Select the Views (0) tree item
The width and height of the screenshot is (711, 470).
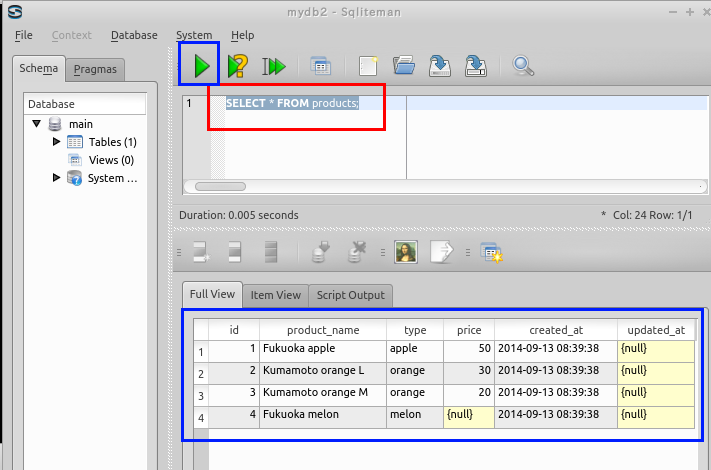pos(111,160)
